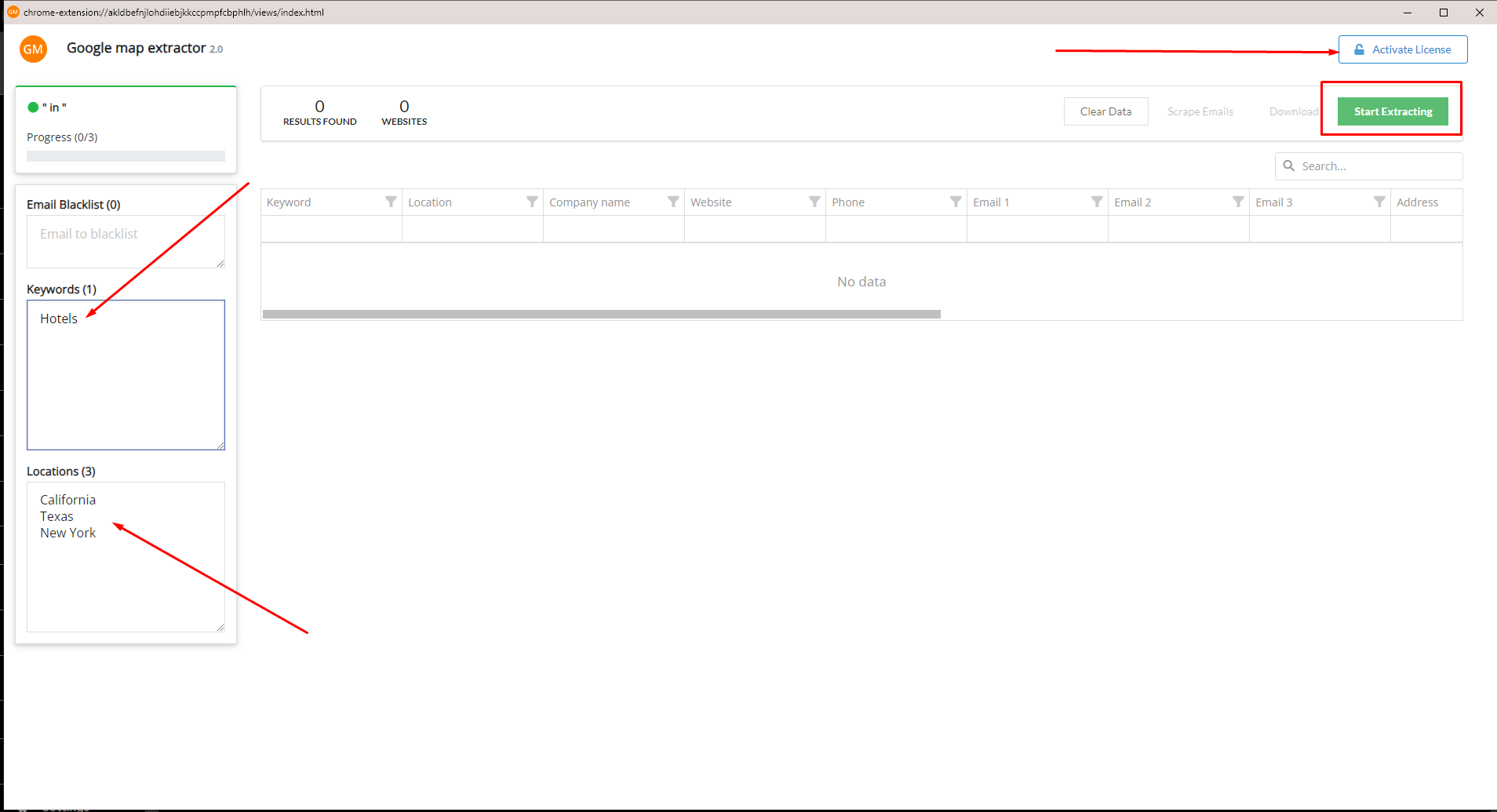Close the extension window
The height and width of the screenshot is (812, 1497).
(1480, 13)
